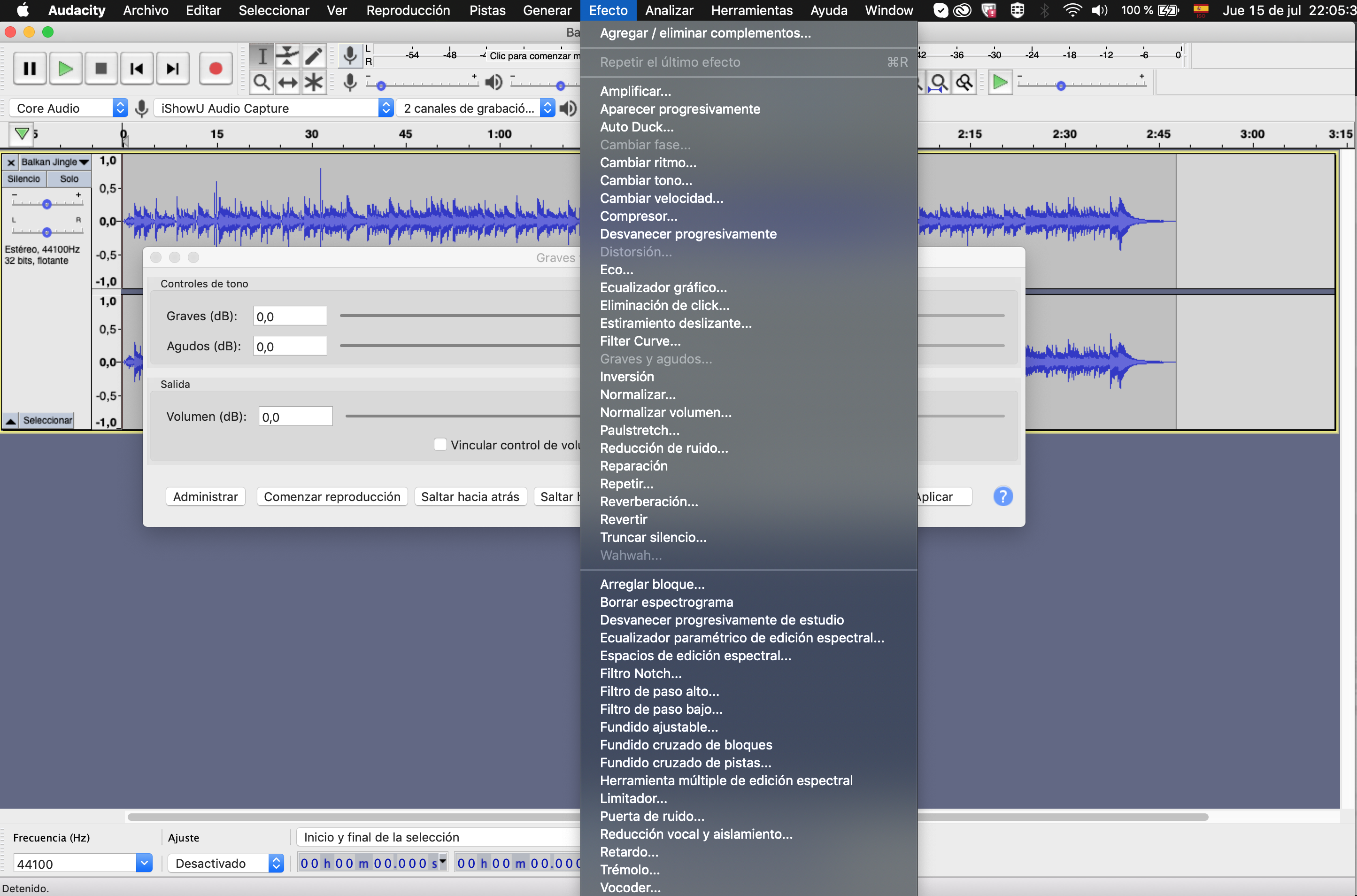Select the Envelope tool

(x=287, y=56)
